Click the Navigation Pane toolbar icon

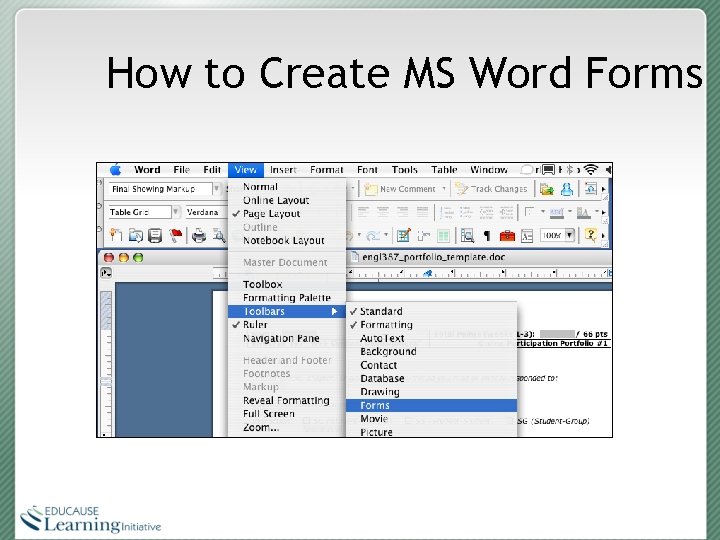click(467, 236)
